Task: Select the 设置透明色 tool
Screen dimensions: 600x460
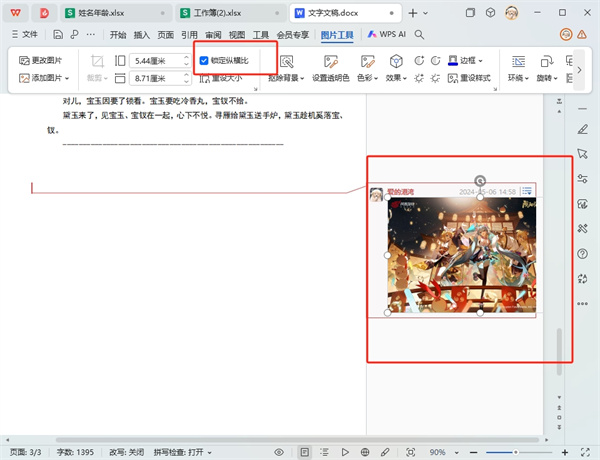Action: click(x=331, y=69)
